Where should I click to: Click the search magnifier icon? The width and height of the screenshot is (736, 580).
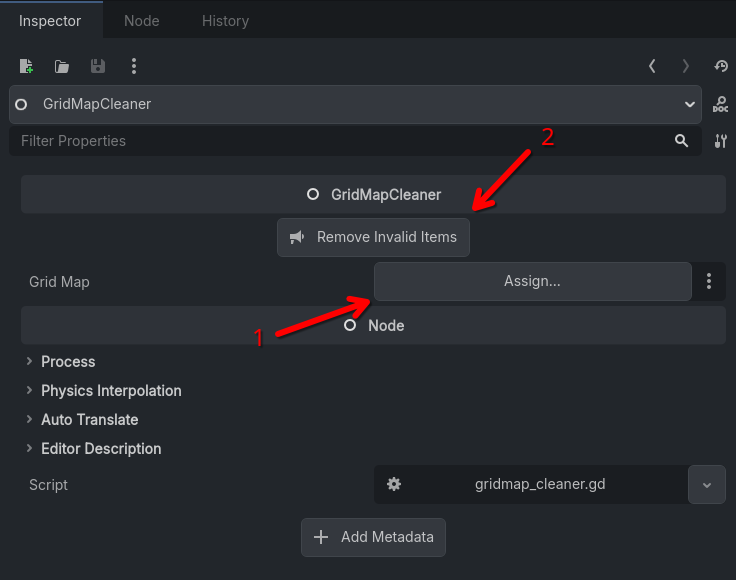(x=682, y=141)
